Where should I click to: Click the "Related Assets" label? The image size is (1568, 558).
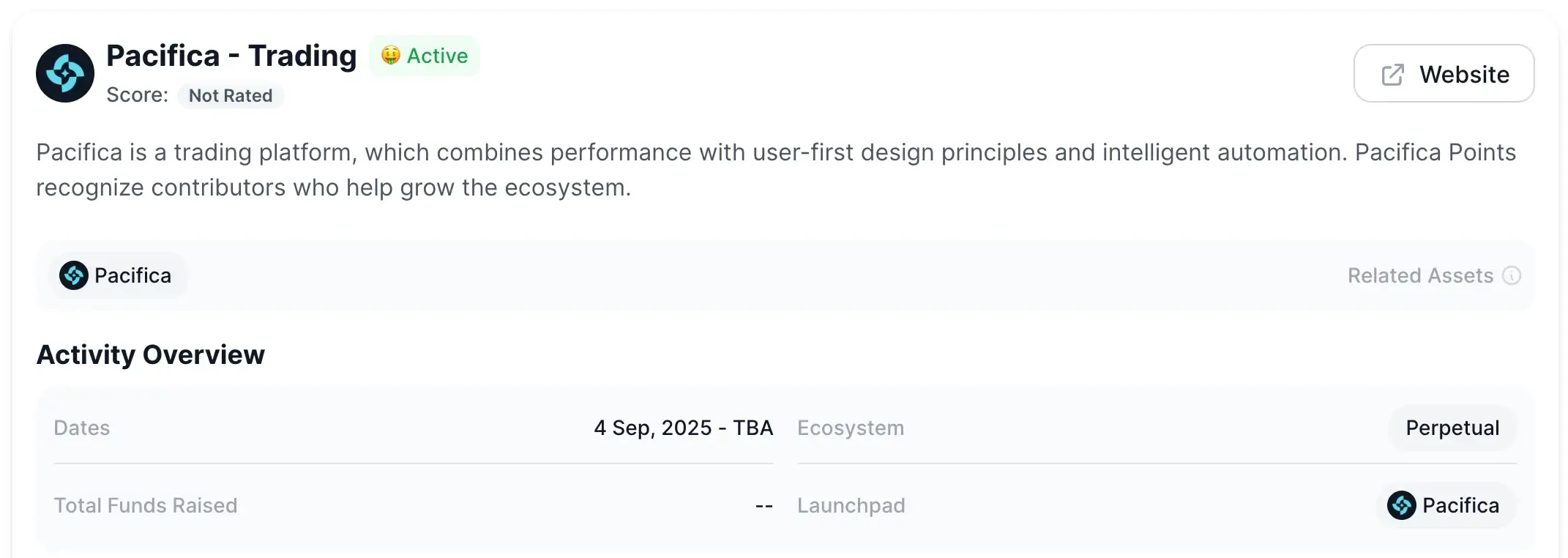[1420, 276]
